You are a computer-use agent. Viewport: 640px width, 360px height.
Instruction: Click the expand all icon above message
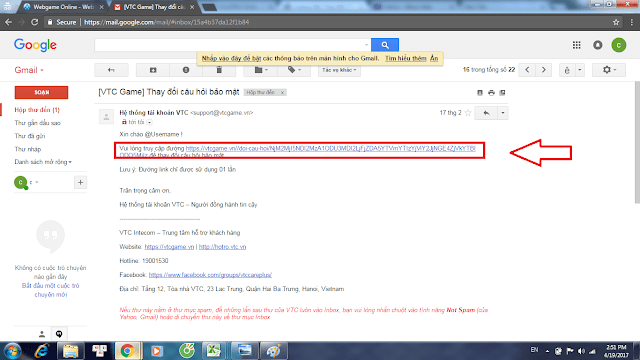pos(480,93)
